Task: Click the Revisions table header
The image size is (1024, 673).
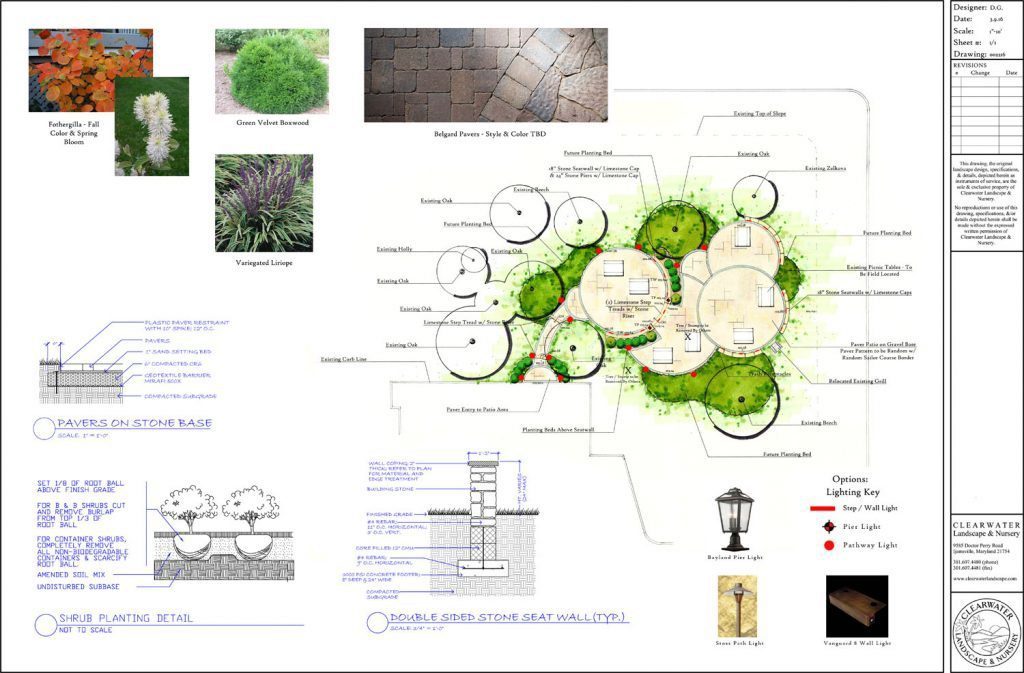Action: pyautogui.click(x=970, y=65)
